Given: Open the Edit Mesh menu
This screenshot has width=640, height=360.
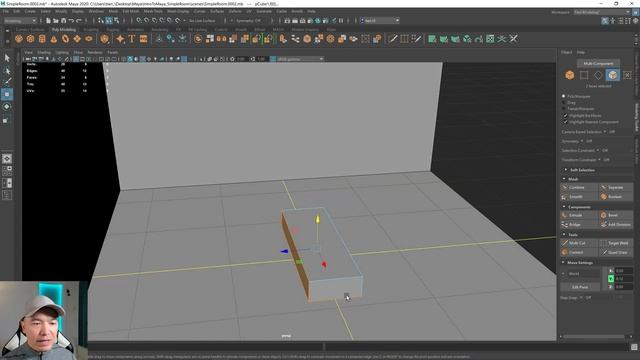Looking at the screenshot, I should coord(131,11).
